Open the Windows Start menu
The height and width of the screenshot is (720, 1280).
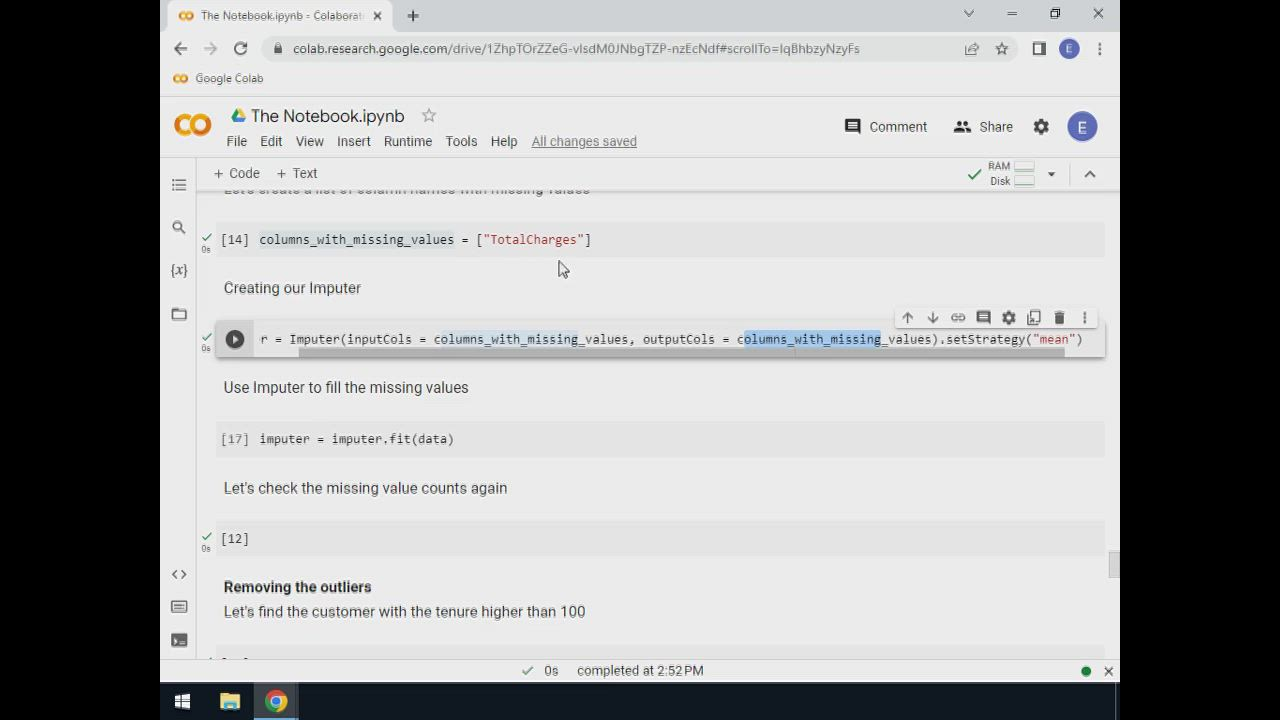[x=182, y=702]
